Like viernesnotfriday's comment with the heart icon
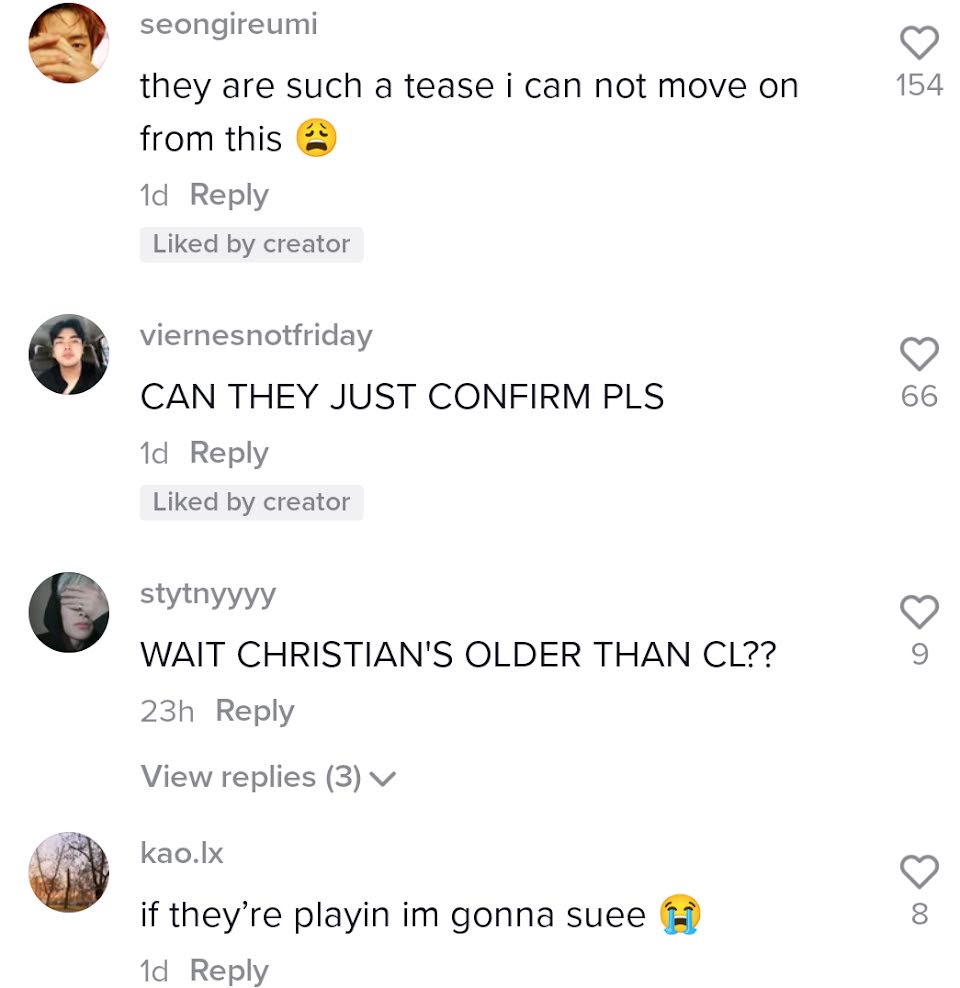The width and height of the screenshot is (960, 988). [x=919, y=353]
